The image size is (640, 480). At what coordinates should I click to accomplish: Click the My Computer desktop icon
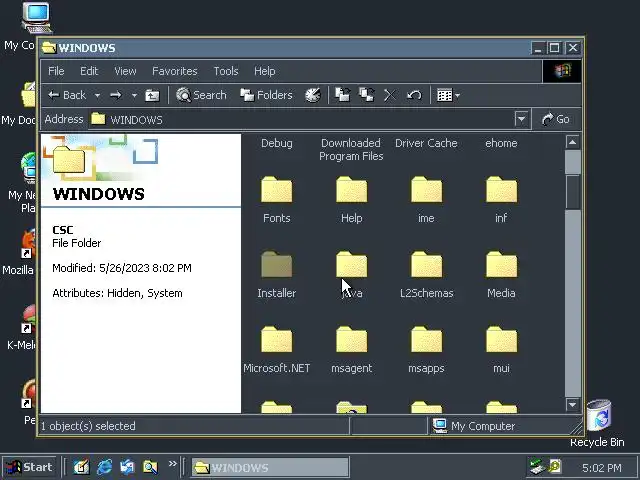click(x=37, y=18)
